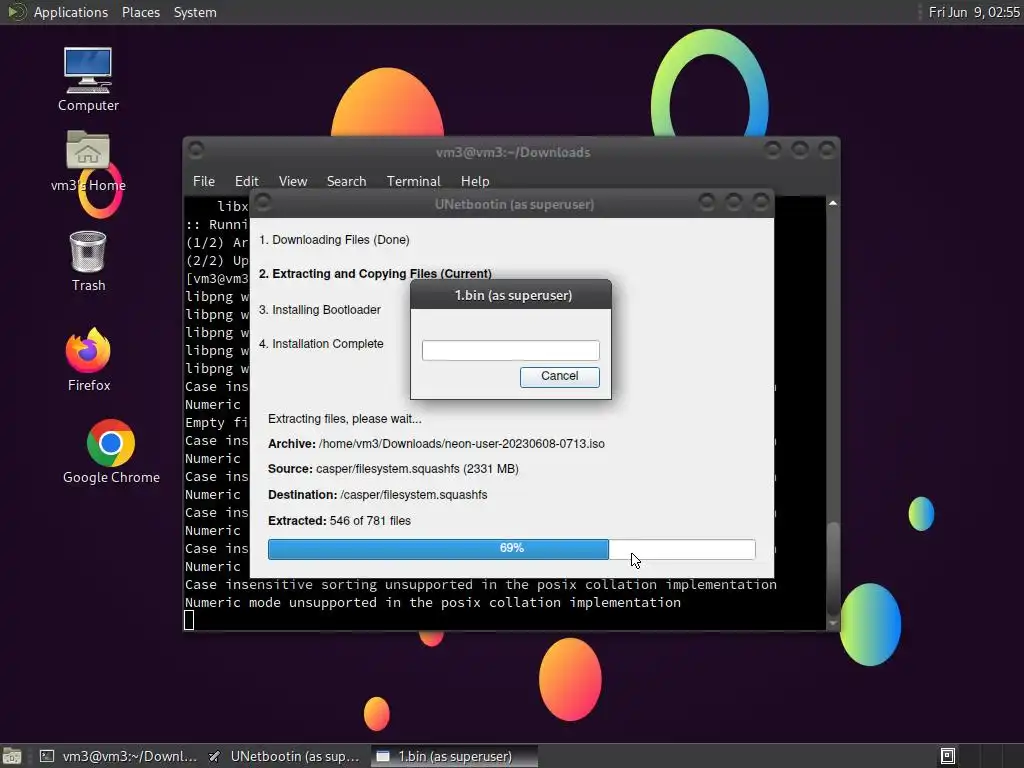Click the terminal cursor prompt line
Screen dimensions: 1024x768
tap(189, 620)
